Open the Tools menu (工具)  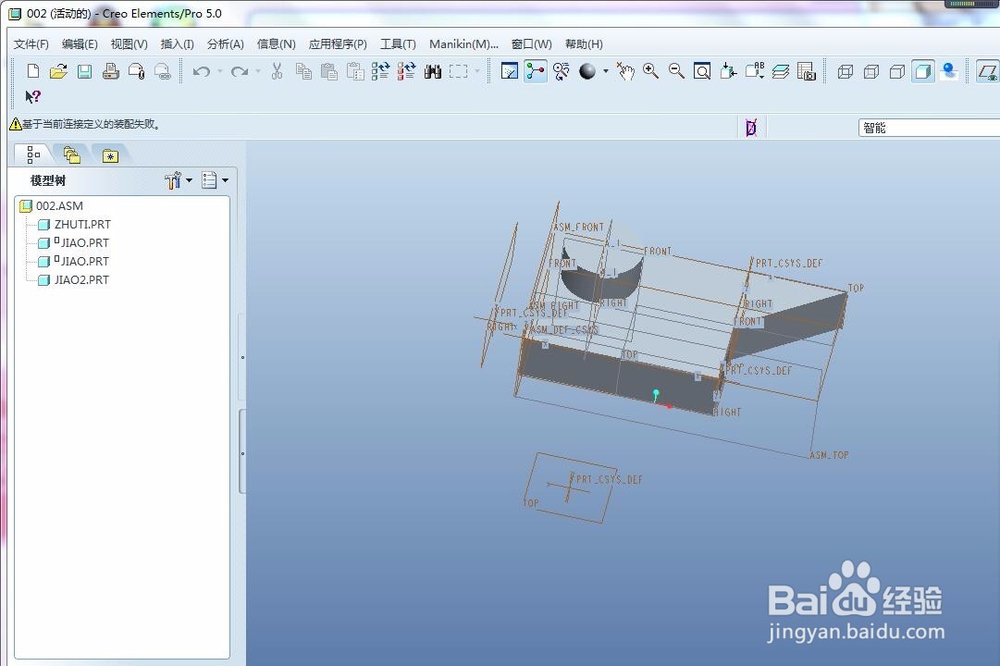pos(398,44)
